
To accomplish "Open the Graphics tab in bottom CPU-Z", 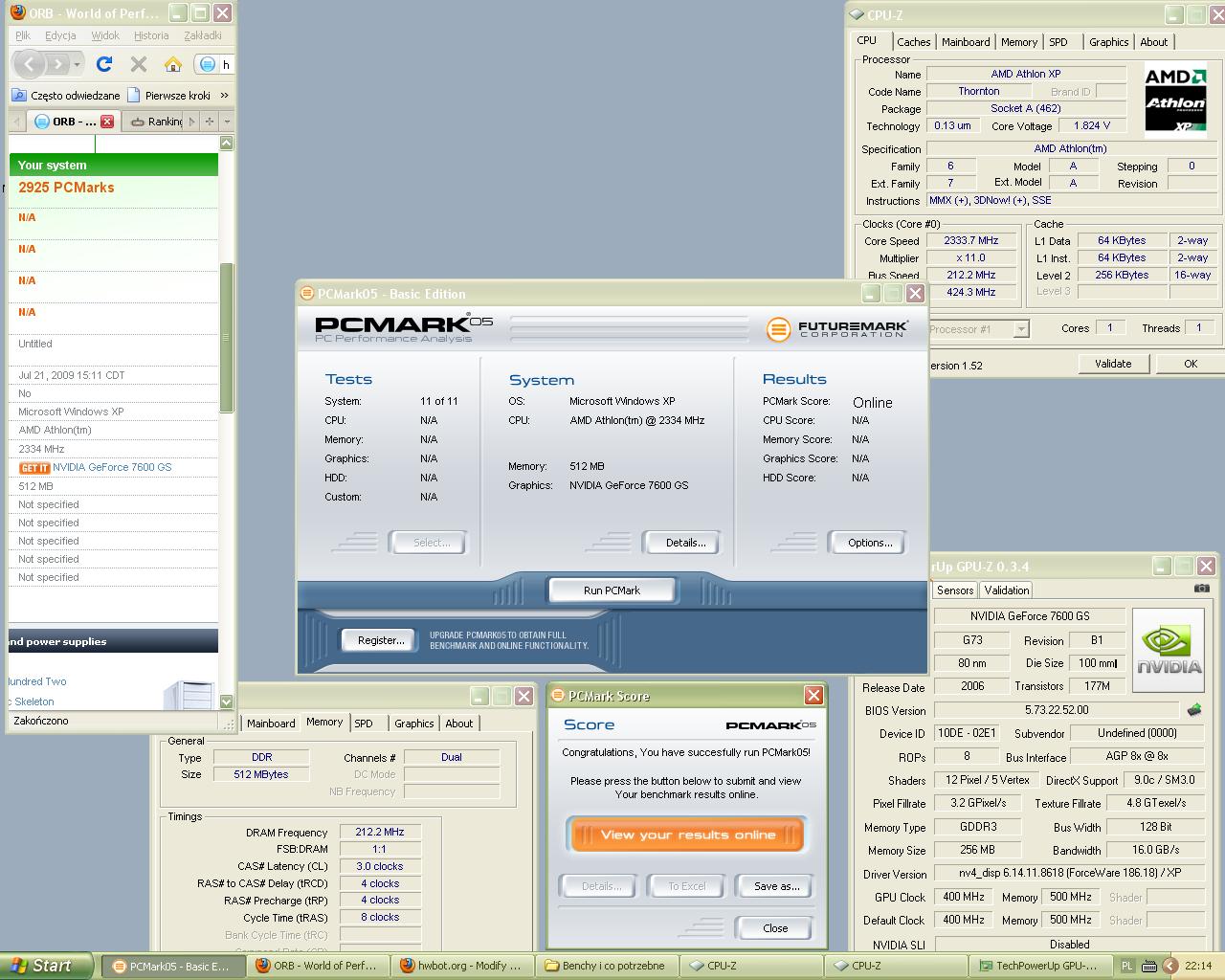I will [x=414, y=724].
